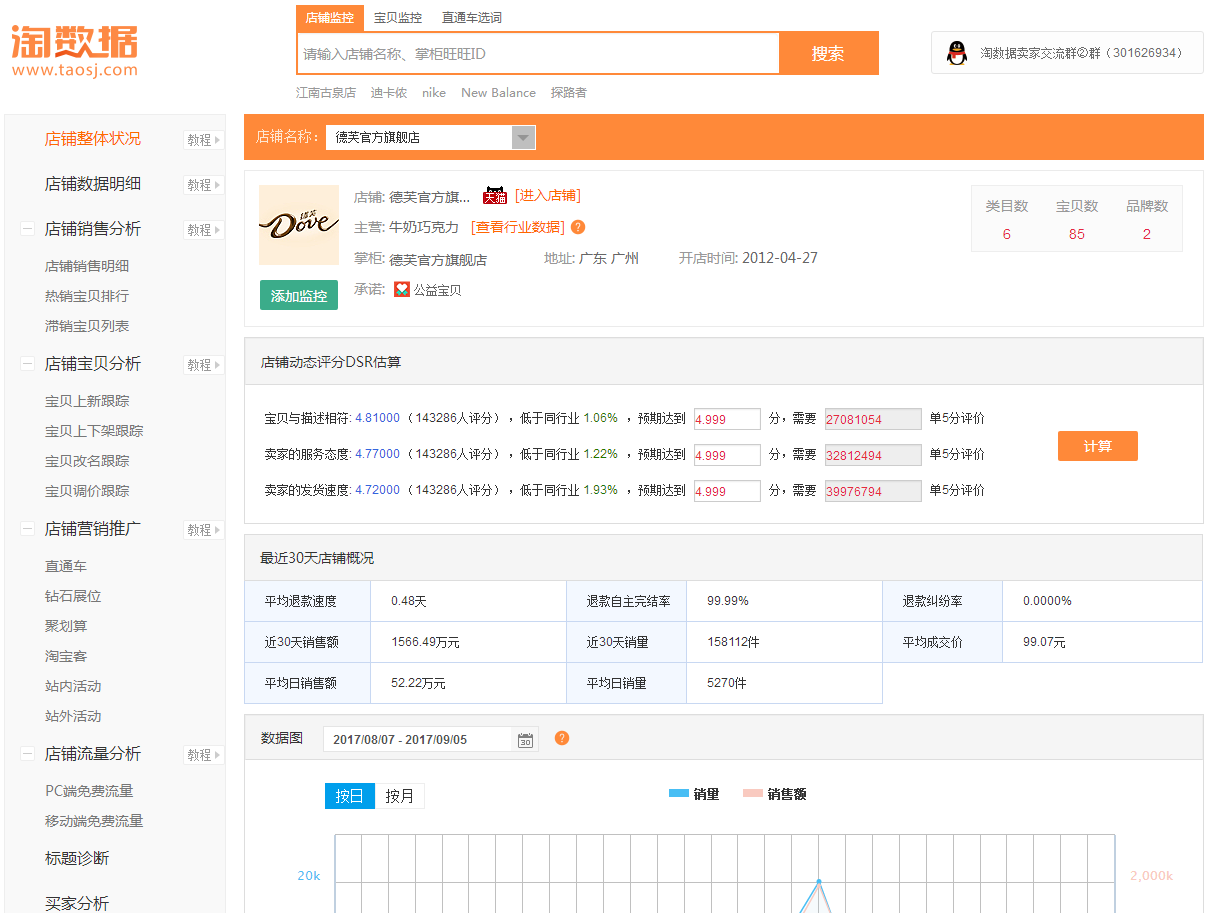Open the 教程 button beside 店铺数据明细

(x=204, y=185)
